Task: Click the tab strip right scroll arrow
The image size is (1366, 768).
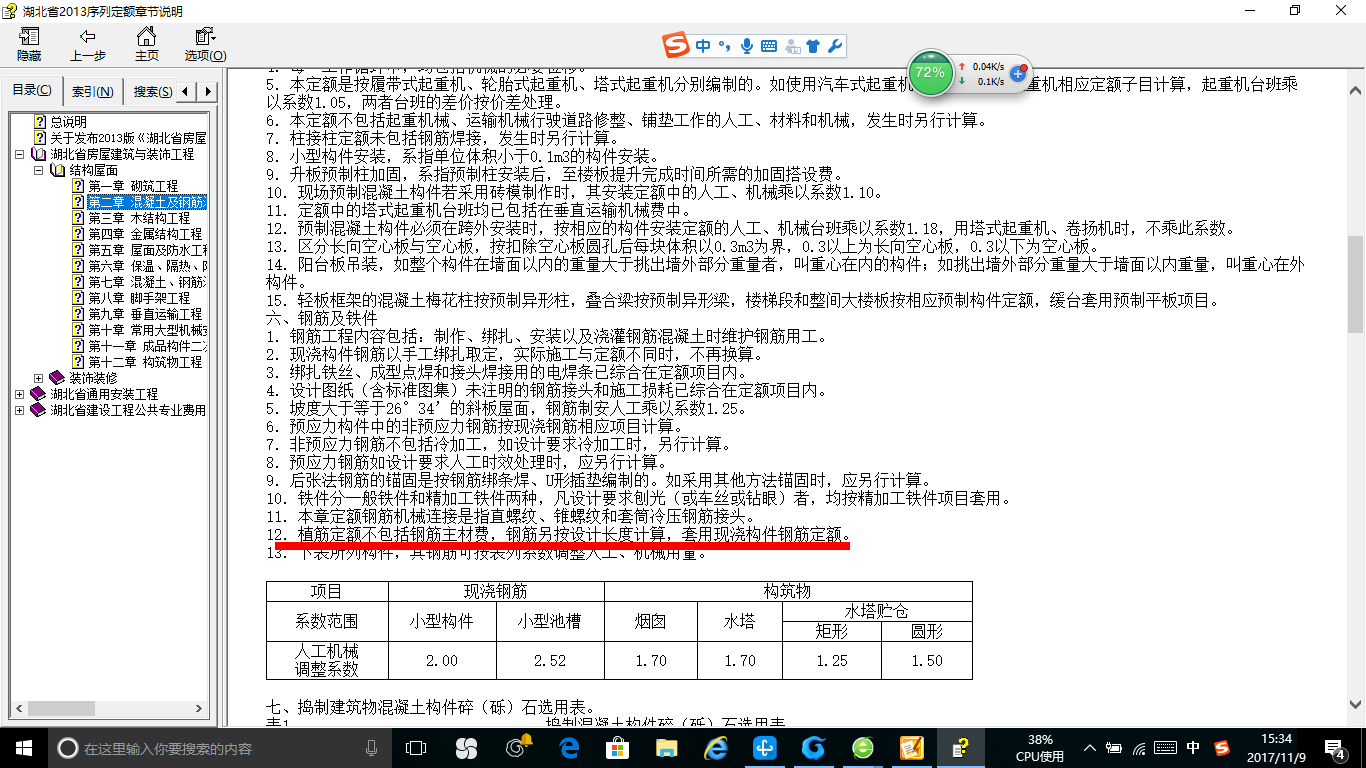Action: pyautogui.click(x=208, y=92)
